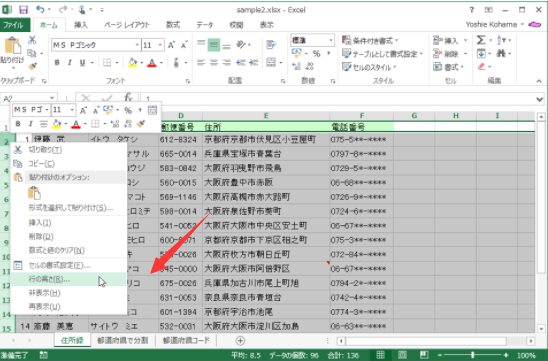Open the font name dropdown in ribbon
This screenshot has width=548, height=361.
137,45
